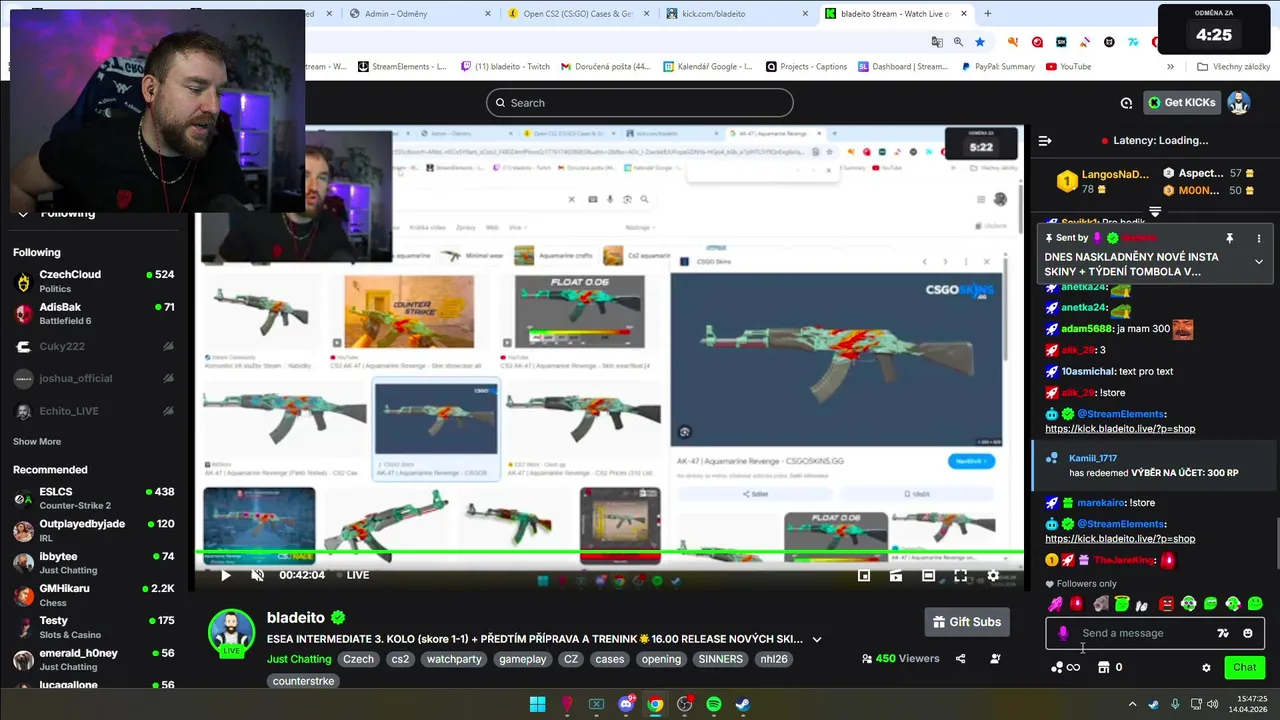Image resolution: width=1280 pixels, height=720 pixels.
Task: Click the Kick search box
Action: (640, 102)
